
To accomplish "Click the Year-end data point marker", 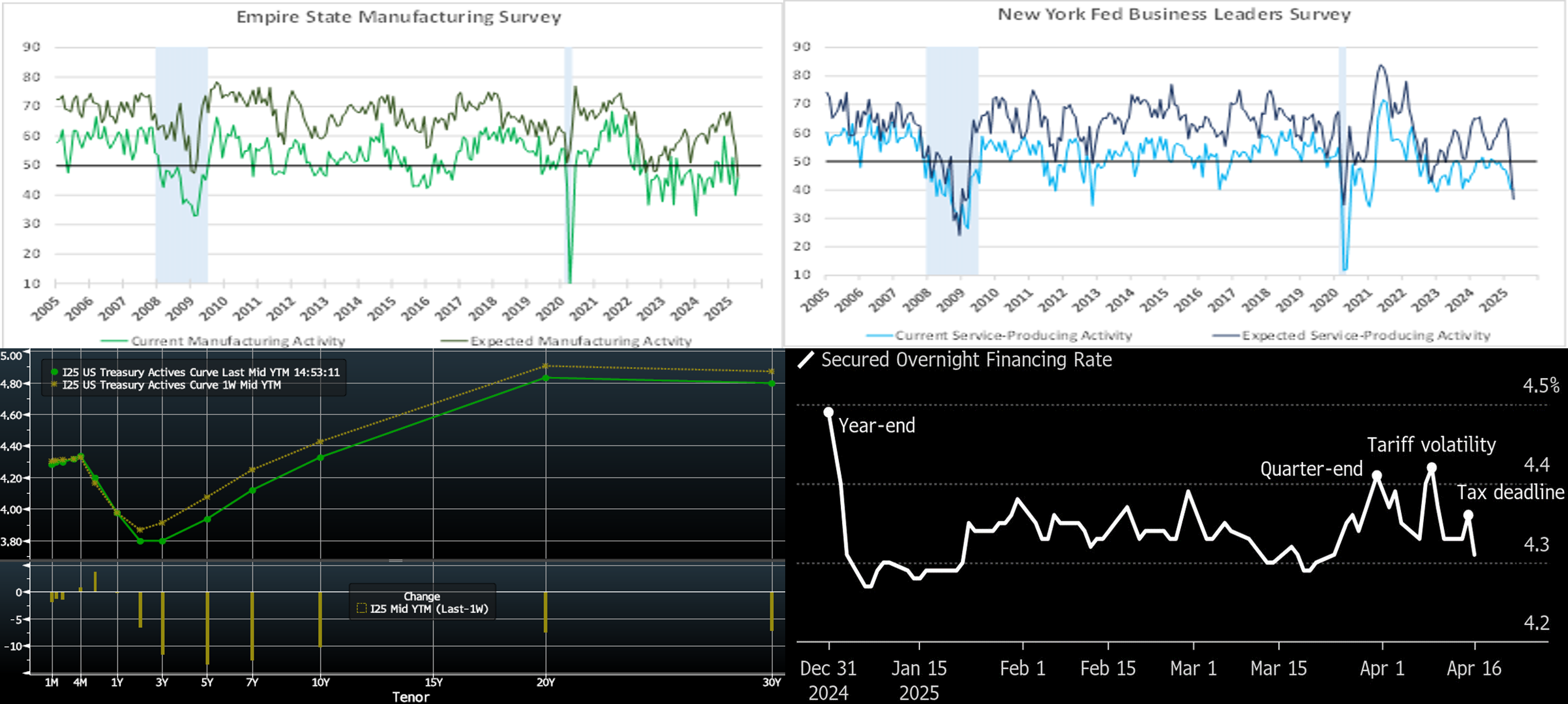I will (829, 412).
